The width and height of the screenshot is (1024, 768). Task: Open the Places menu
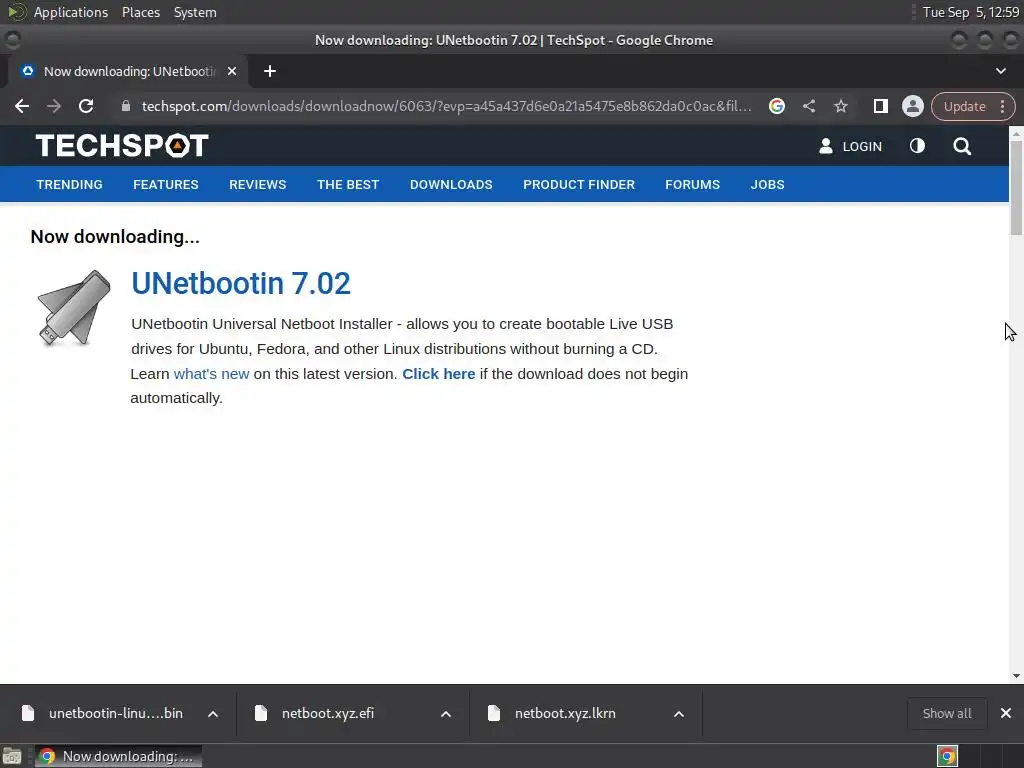point(141,12)
